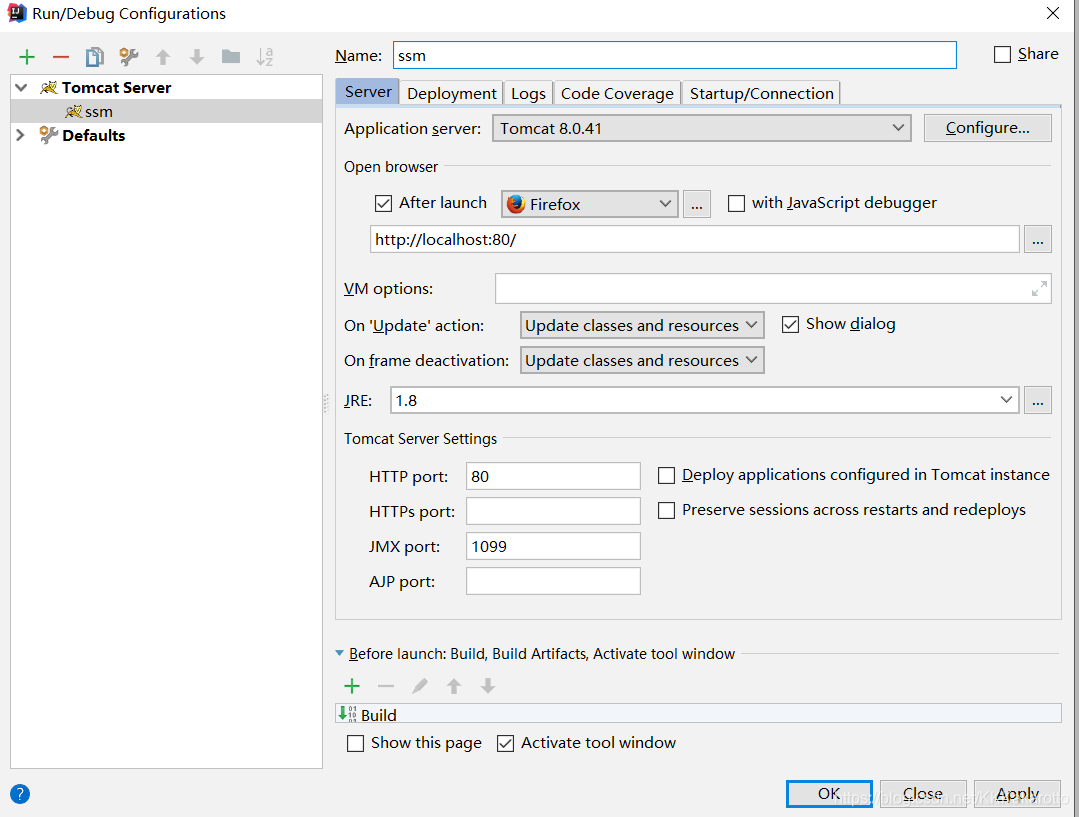
Task: Select the Build task row
Action: coord(698,714)
